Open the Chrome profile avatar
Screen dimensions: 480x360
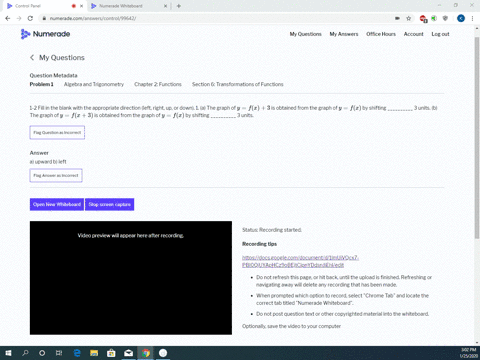click(x=461, y=18)
